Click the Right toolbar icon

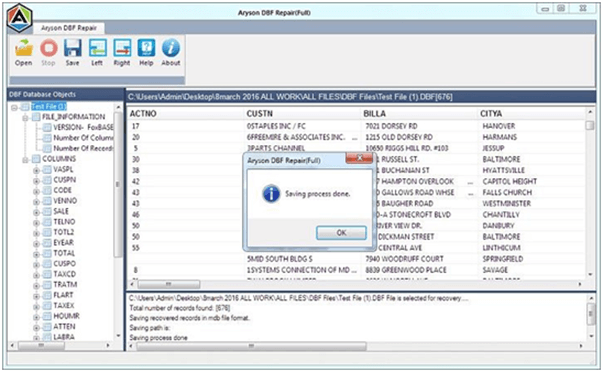point(122,52)
